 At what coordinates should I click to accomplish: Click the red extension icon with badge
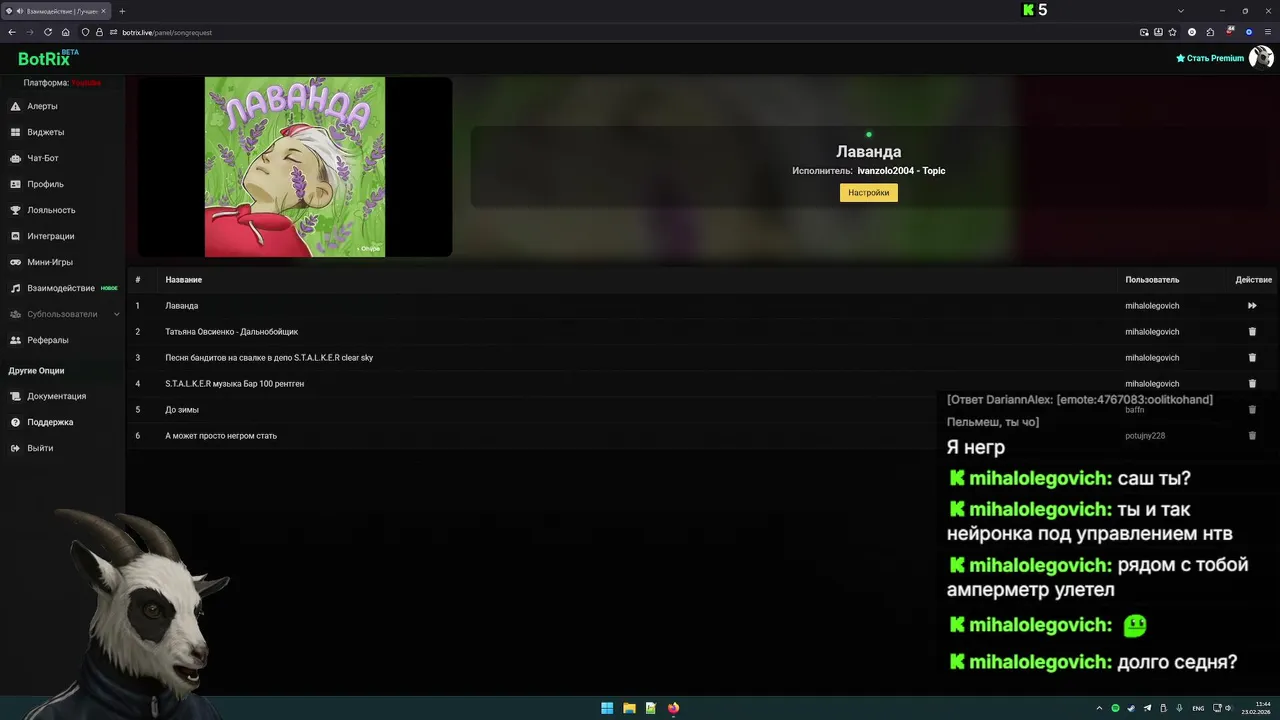[1229, 32]
